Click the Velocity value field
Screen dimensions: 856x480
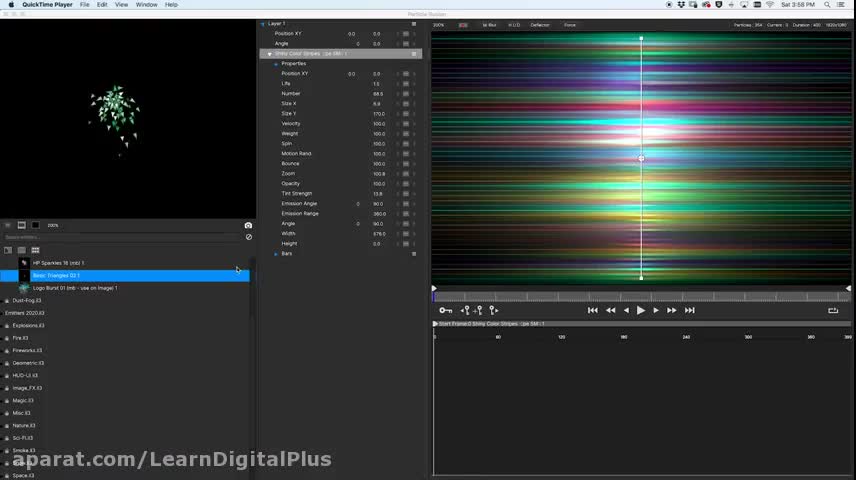[378, 124]
